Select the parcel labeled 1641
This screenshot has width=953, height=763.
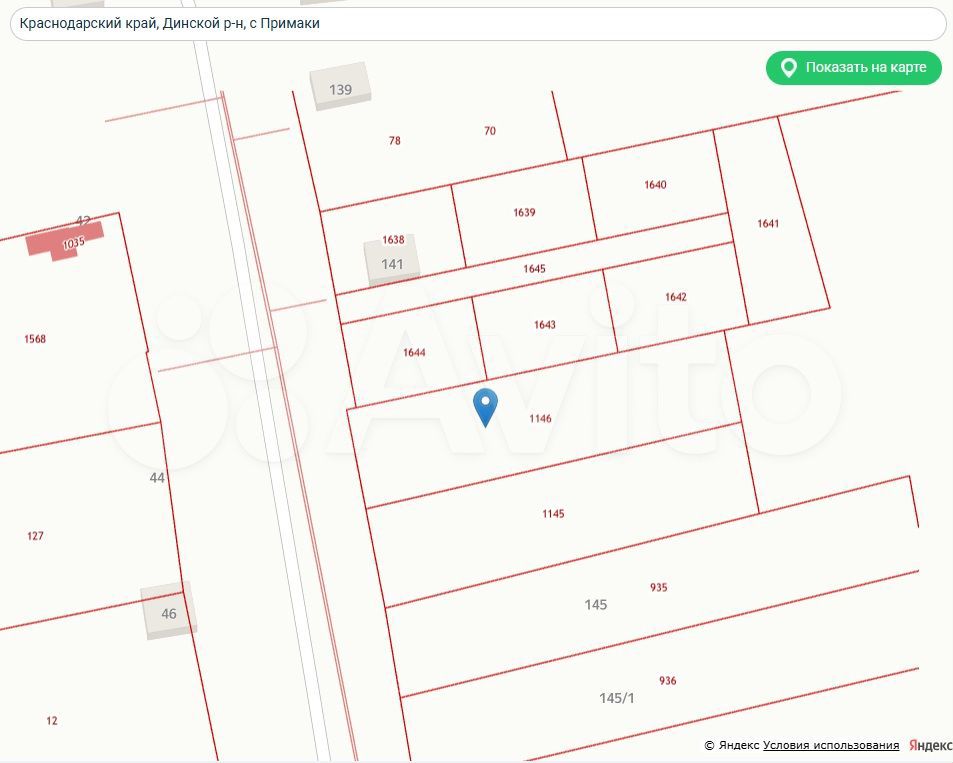tap(768, 224)
